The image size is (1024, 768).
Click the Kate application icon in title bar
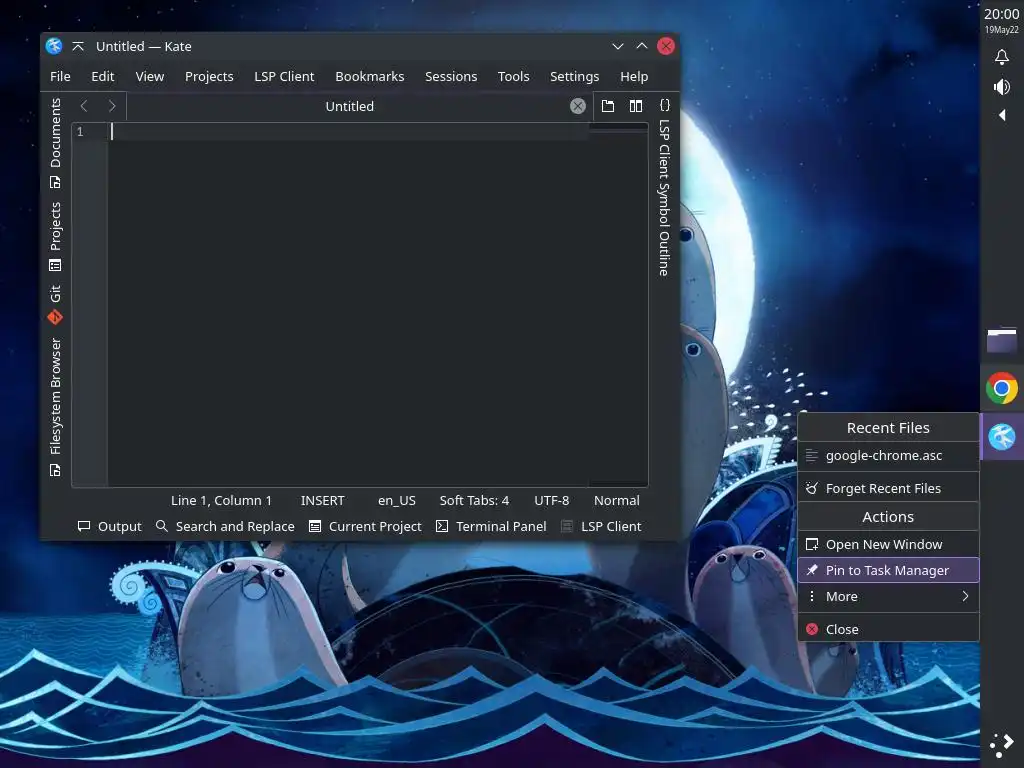coord(54,46)
